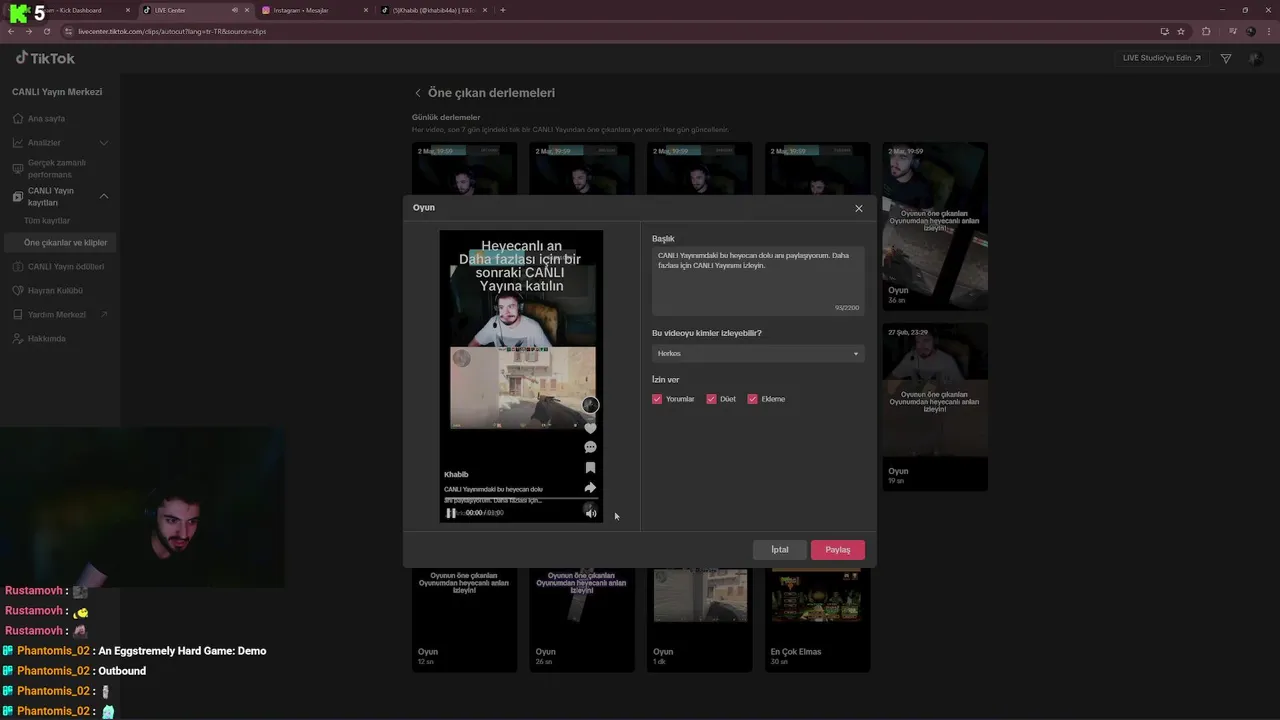Pause the clip preview video
1280x720 pixels.
[451, 513]
